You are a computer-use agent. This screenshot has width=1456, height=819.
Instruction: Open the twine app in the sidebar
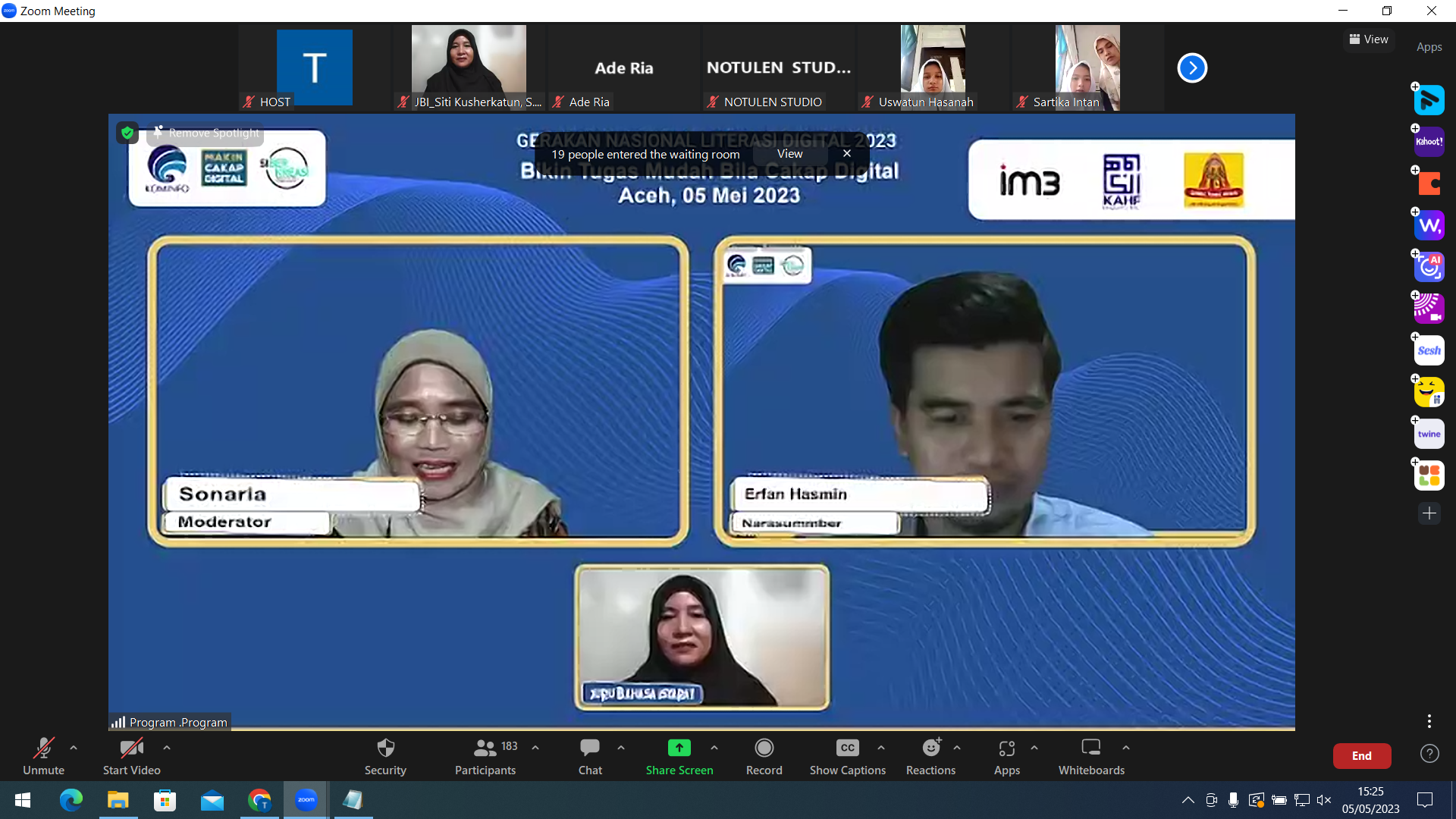tap(1429, 434)
